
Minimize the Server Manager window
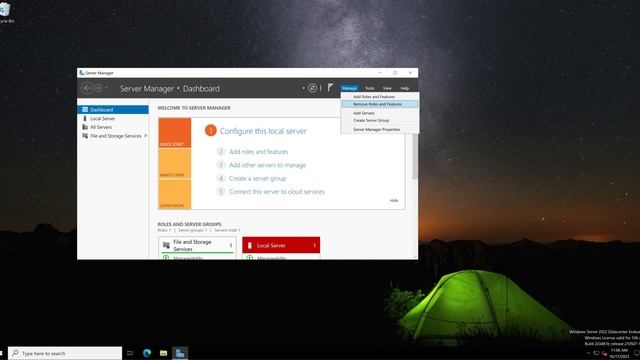380,73
